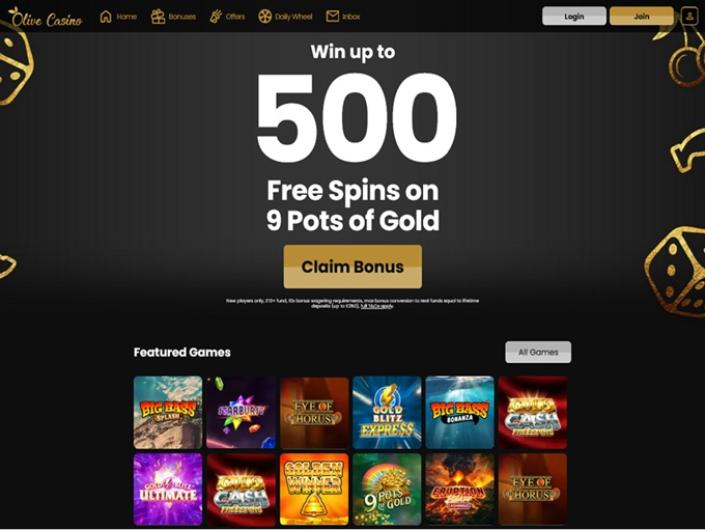Launch Big Bass Splash game
This screenshot has height=530, width=705.
[168, 412]
